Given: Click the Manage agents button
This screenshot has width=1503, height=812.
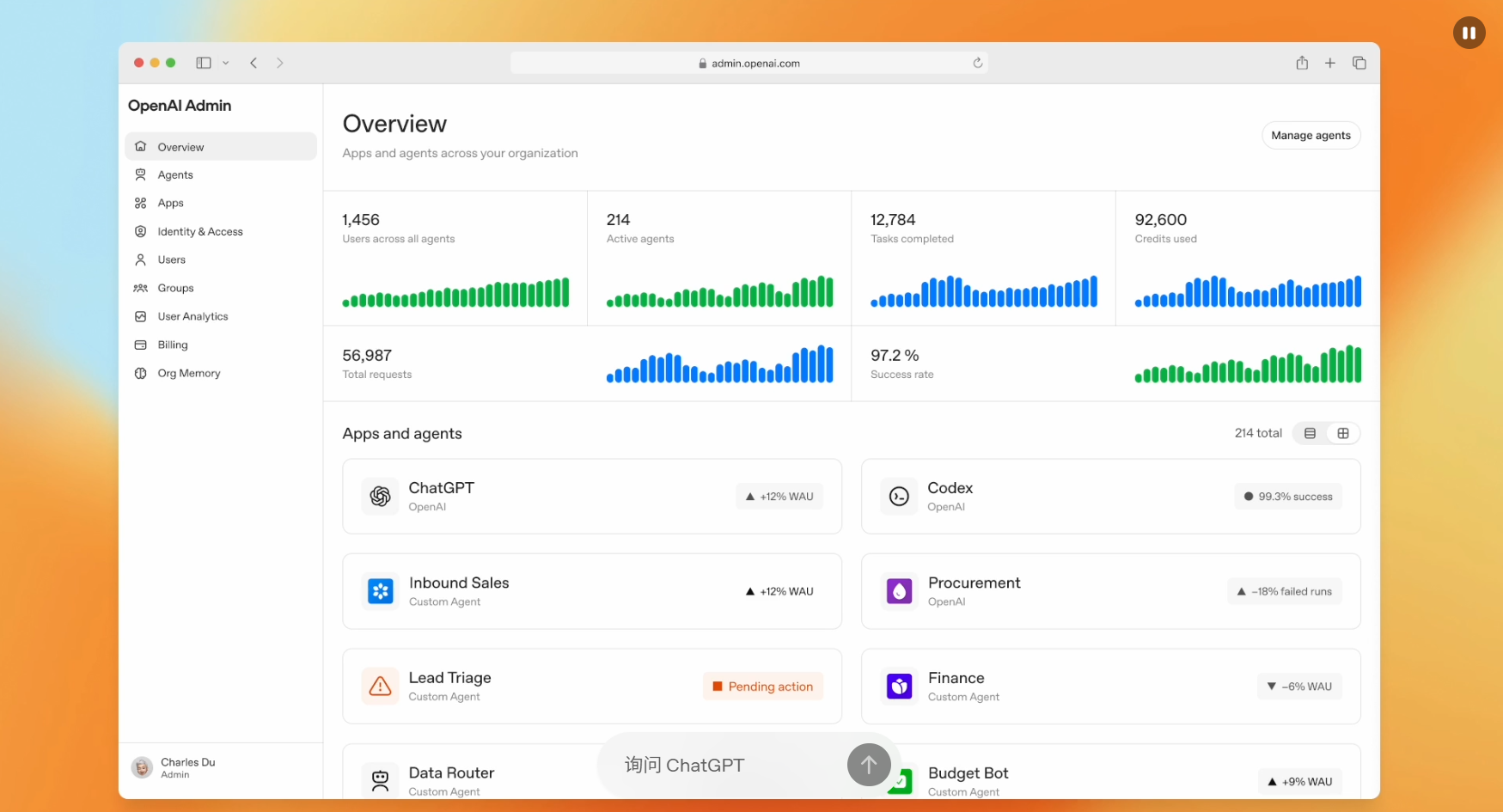Looking at the screenshot, I should click(1311, 136).
